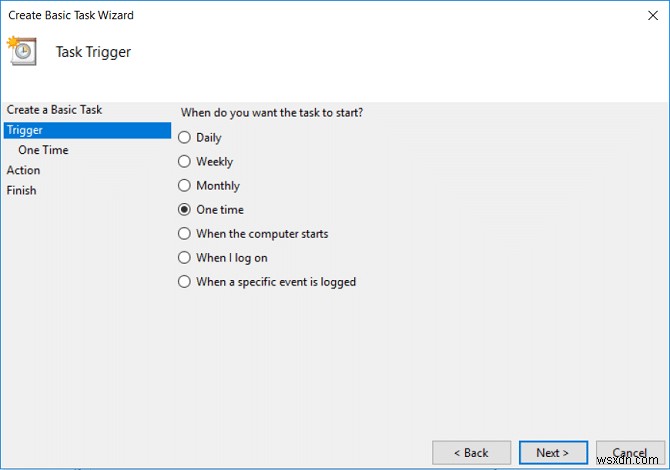The image size is (670, 470).
Task: Pick the Monthly radio option
Action: [184, 186]
